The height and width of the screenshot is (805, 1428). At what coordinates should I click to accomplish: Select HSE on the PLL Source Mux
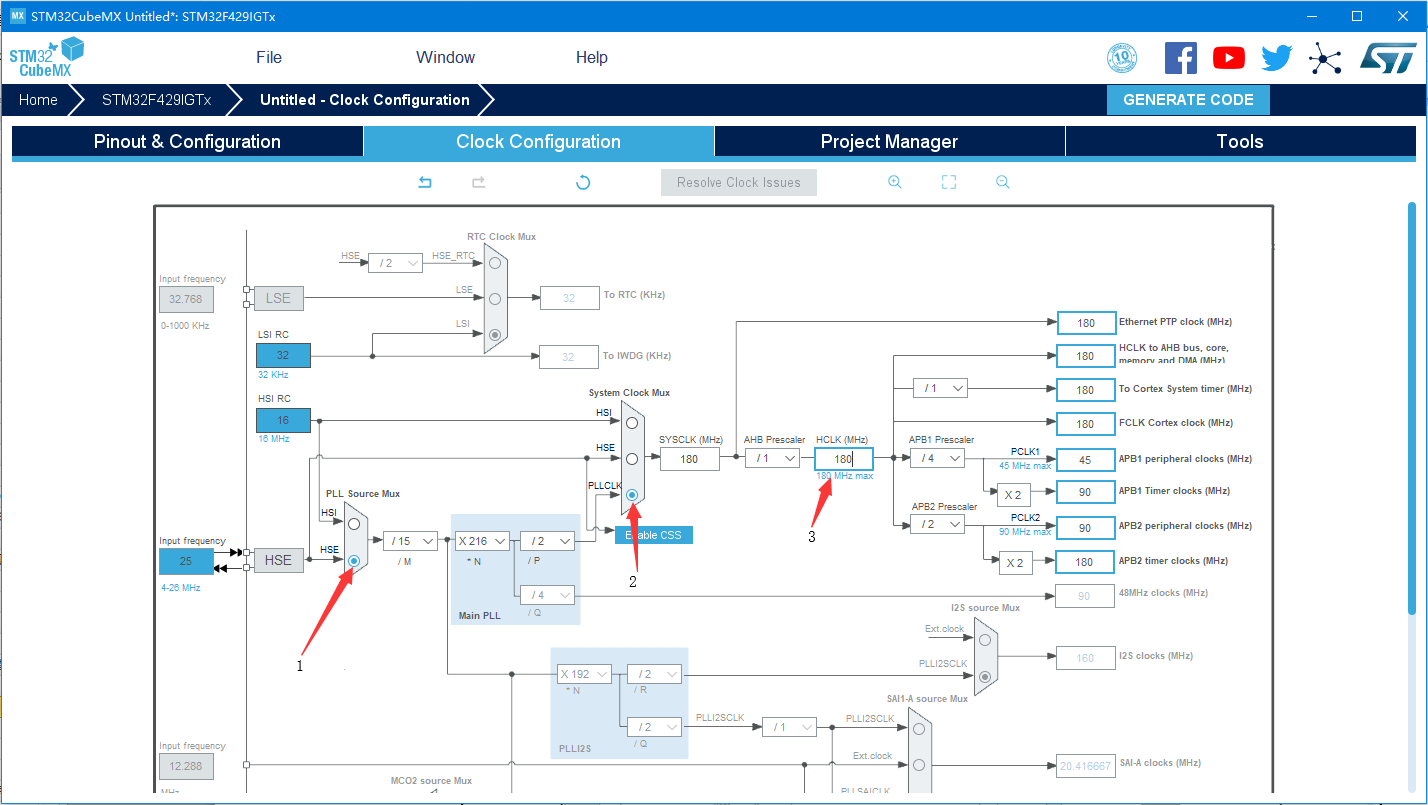(354, 561)
